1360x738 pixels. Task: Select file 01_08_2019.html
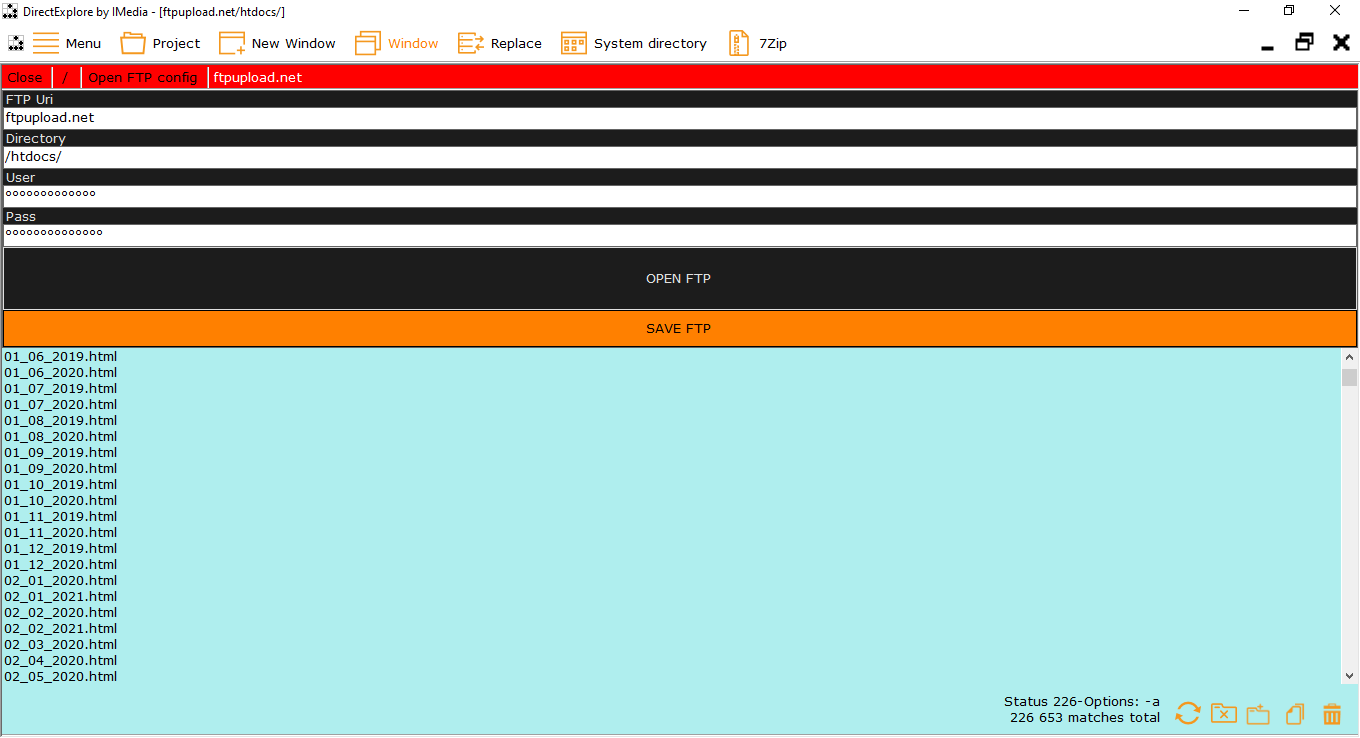[61, 421]
